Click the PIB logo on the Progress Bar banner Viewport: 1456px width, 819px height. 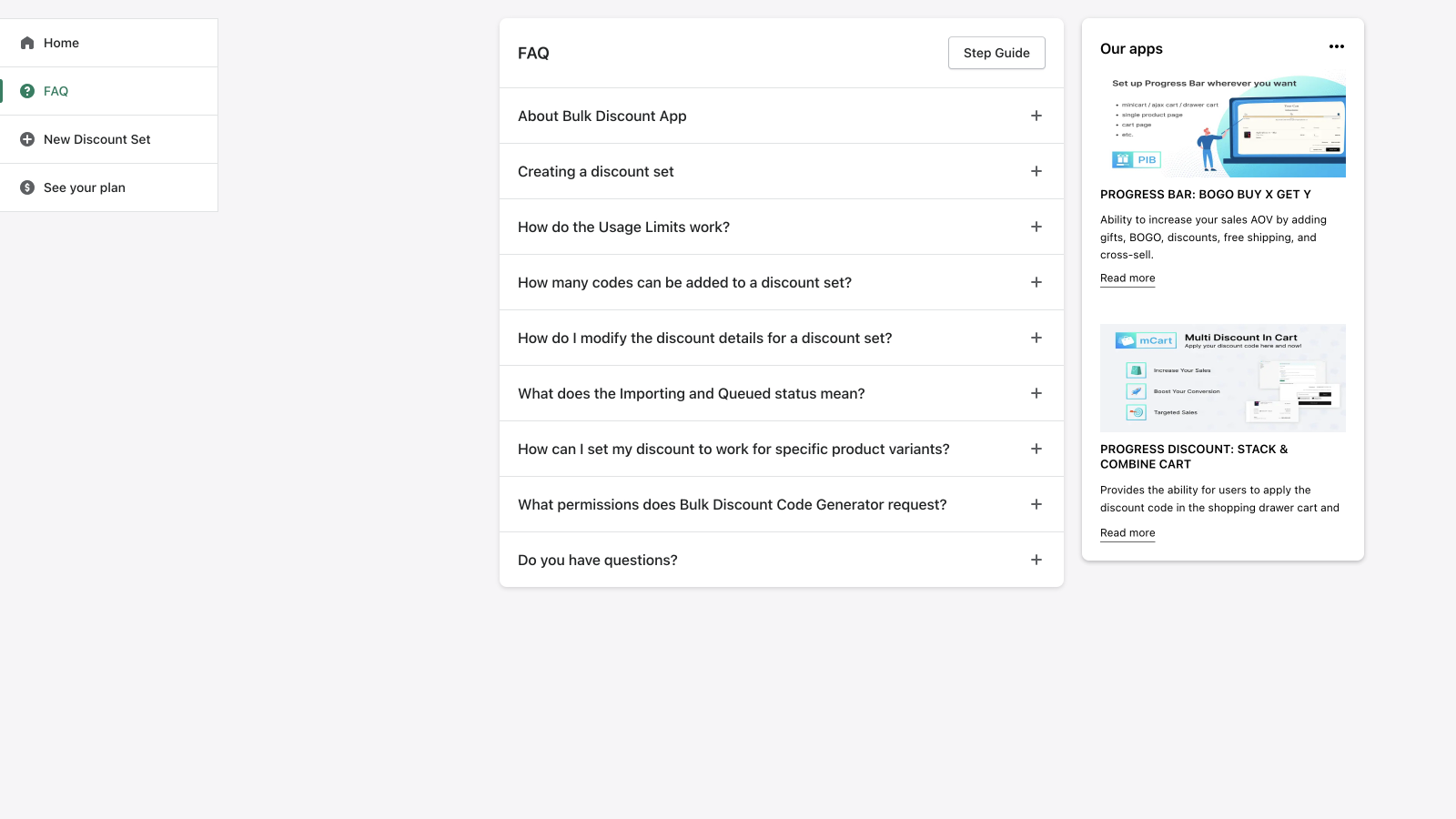click(1136, 159)
